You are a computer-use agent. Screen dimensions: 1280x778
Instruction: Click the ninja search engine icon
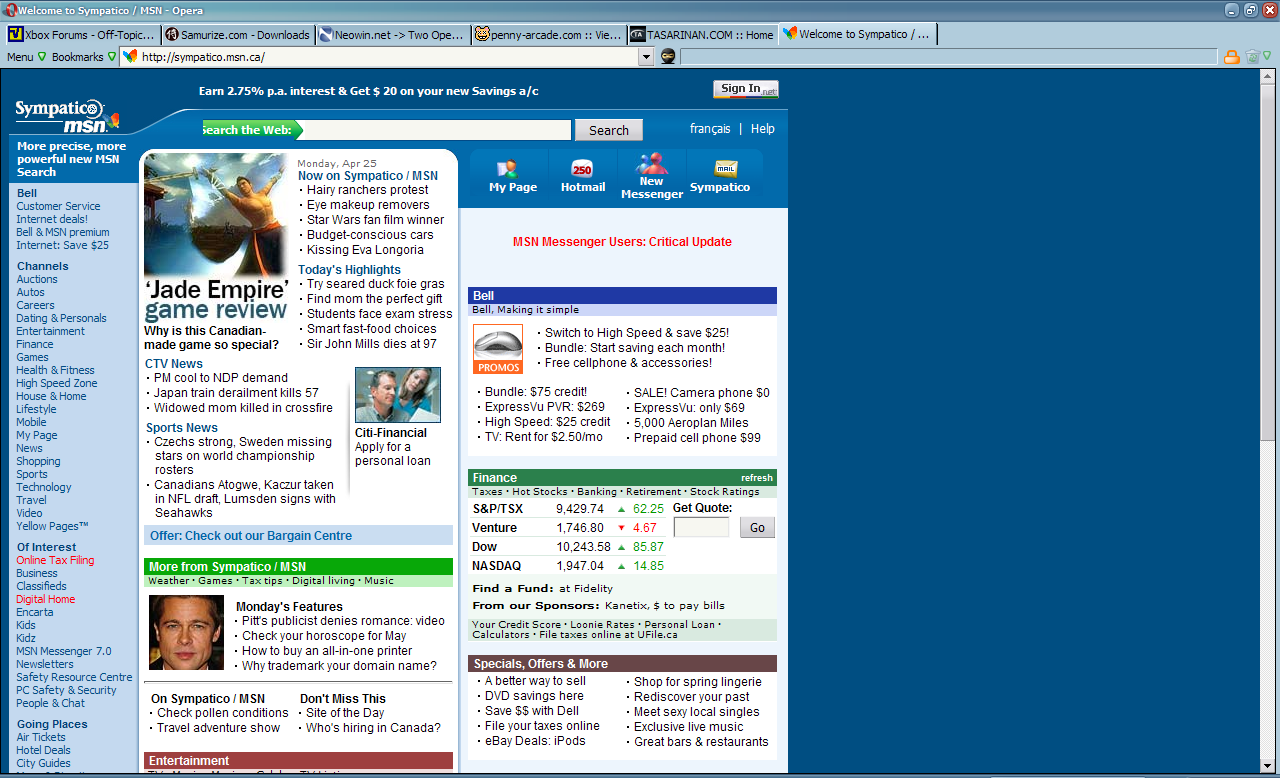[x=668, y=57]
